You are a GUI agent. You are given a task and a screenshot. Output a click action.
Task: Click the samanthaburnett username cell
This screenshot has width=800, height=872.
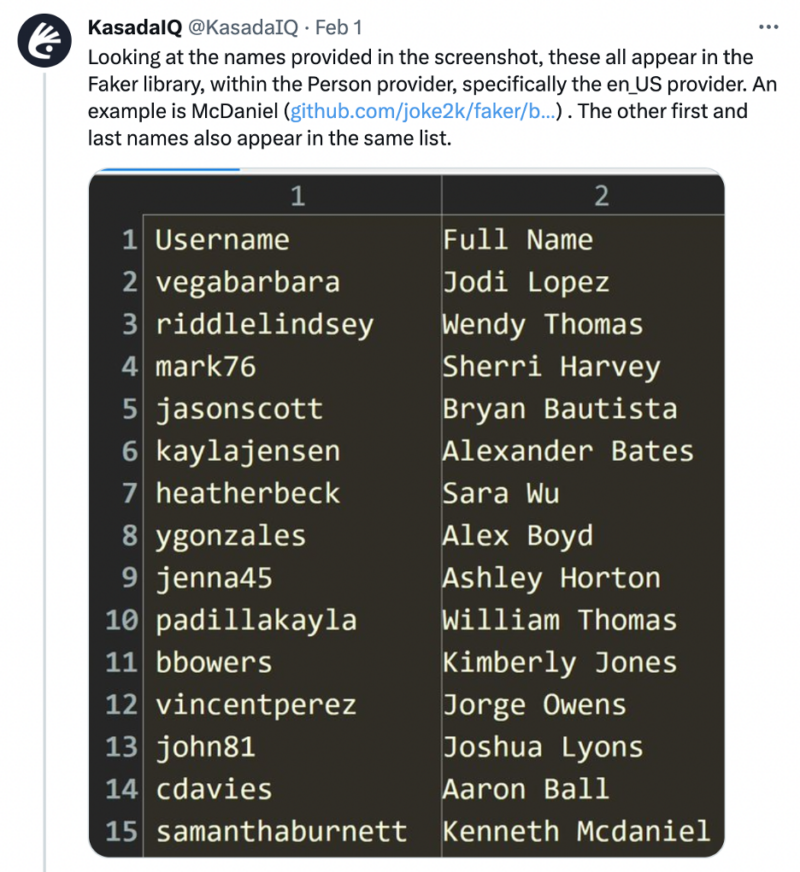point(281,831)
